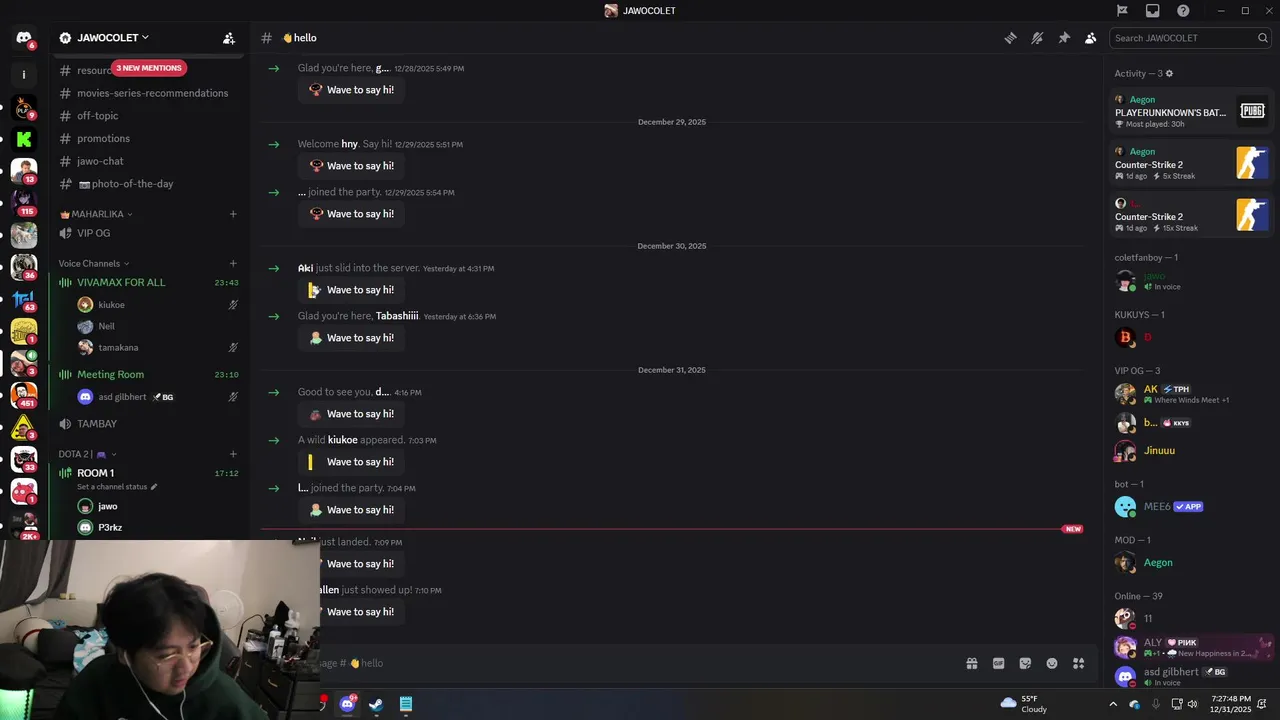Viewport: 1280px width, 720px height.
Task: Click username Tabashiiii in the welcome message
Action: [397, 316]
